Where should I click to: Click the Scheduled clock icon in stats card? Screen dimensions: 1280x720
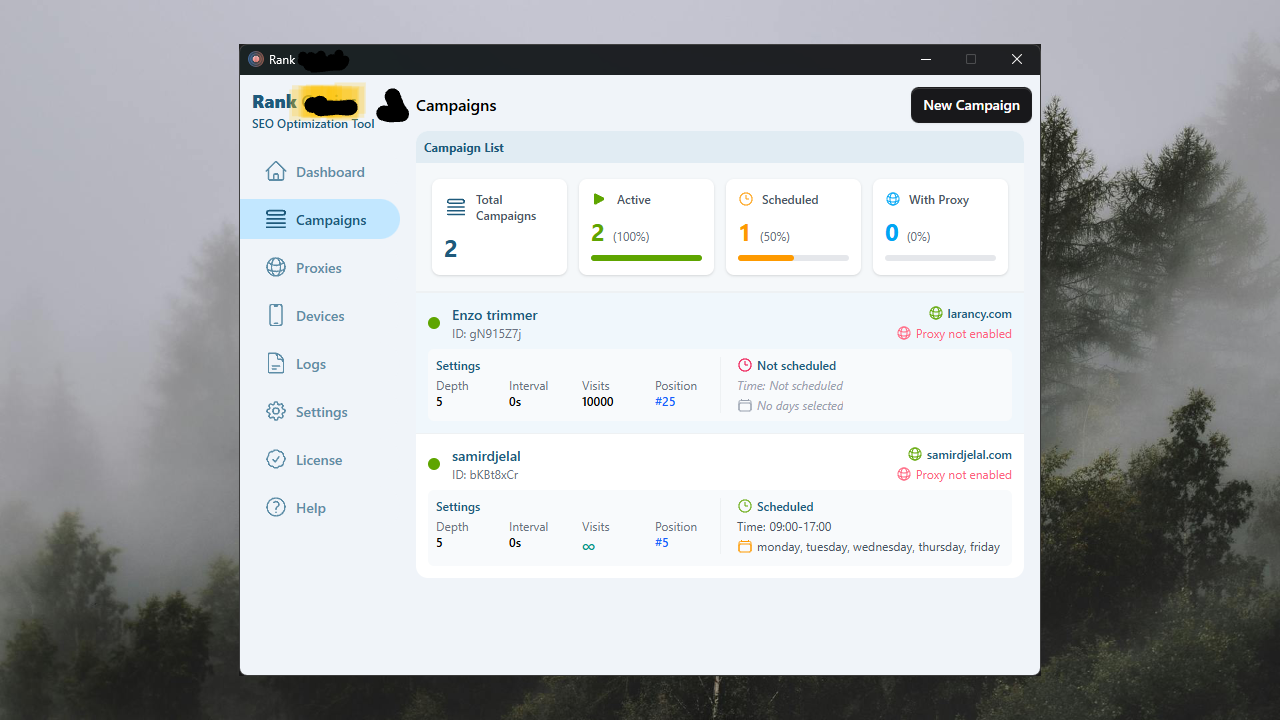745,200
